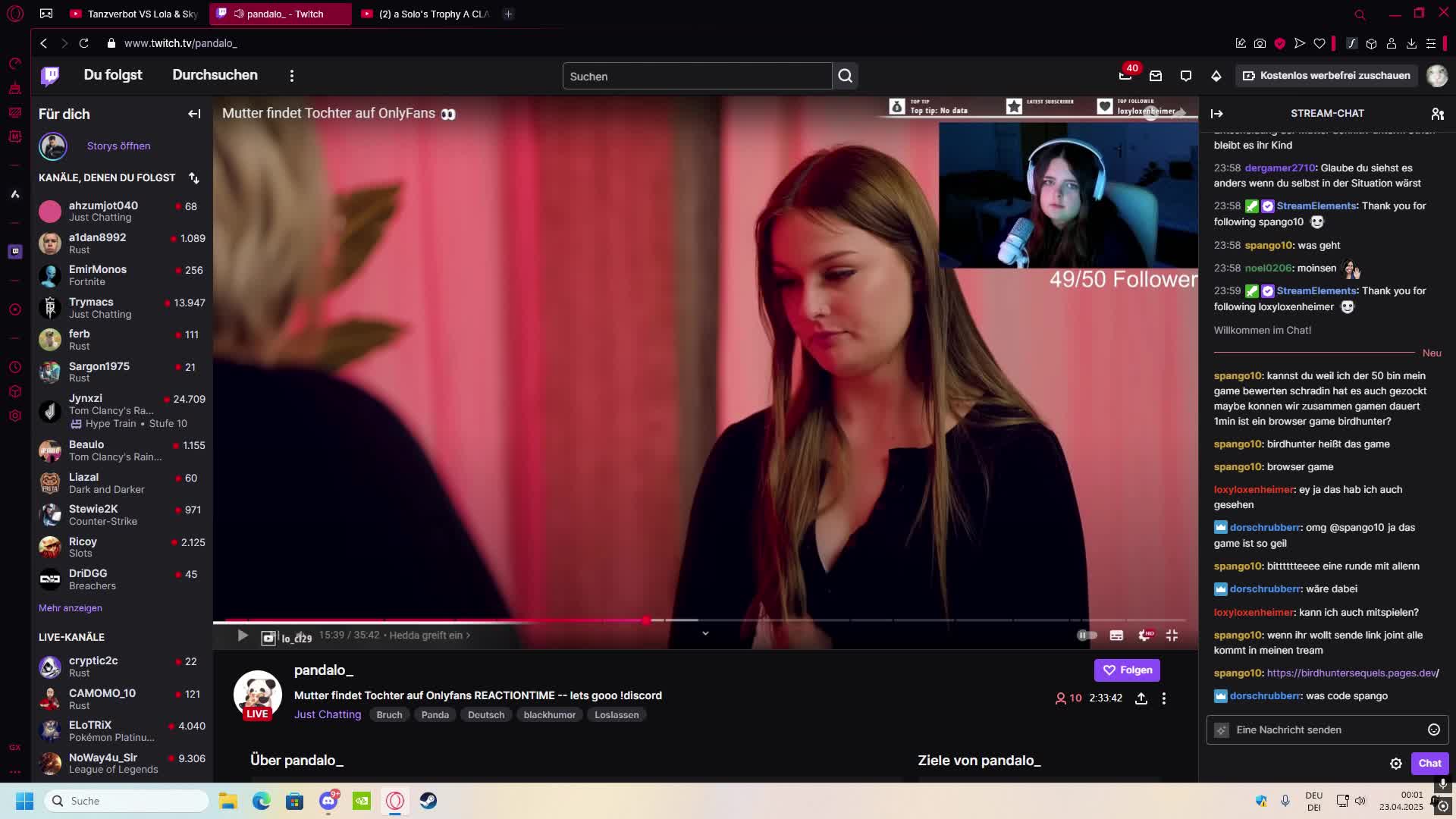The height and width of the screenshot is (819, 1456).
Task: Collapse the stream chat panel
Action: 1217,114
